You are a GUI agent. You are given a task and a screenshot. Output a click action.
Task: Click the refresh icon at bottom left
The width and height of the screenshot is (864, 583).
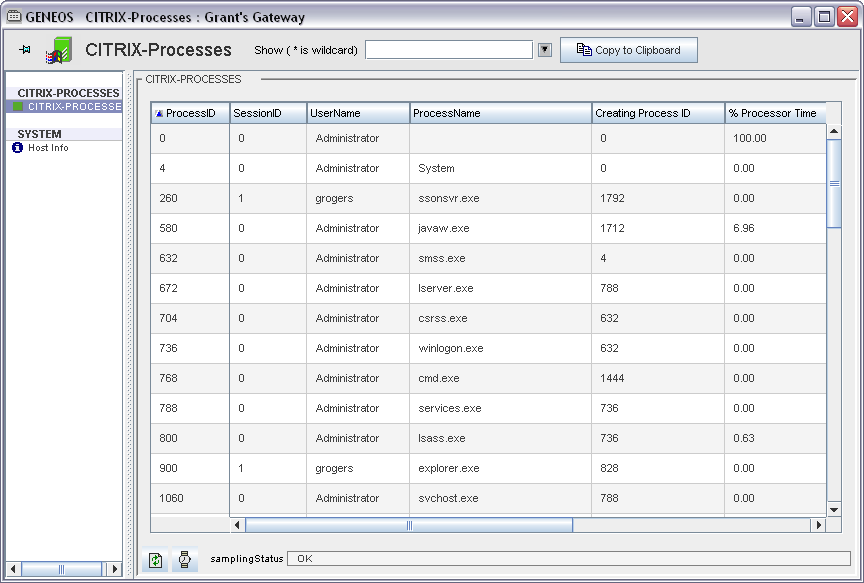[156, 560]
